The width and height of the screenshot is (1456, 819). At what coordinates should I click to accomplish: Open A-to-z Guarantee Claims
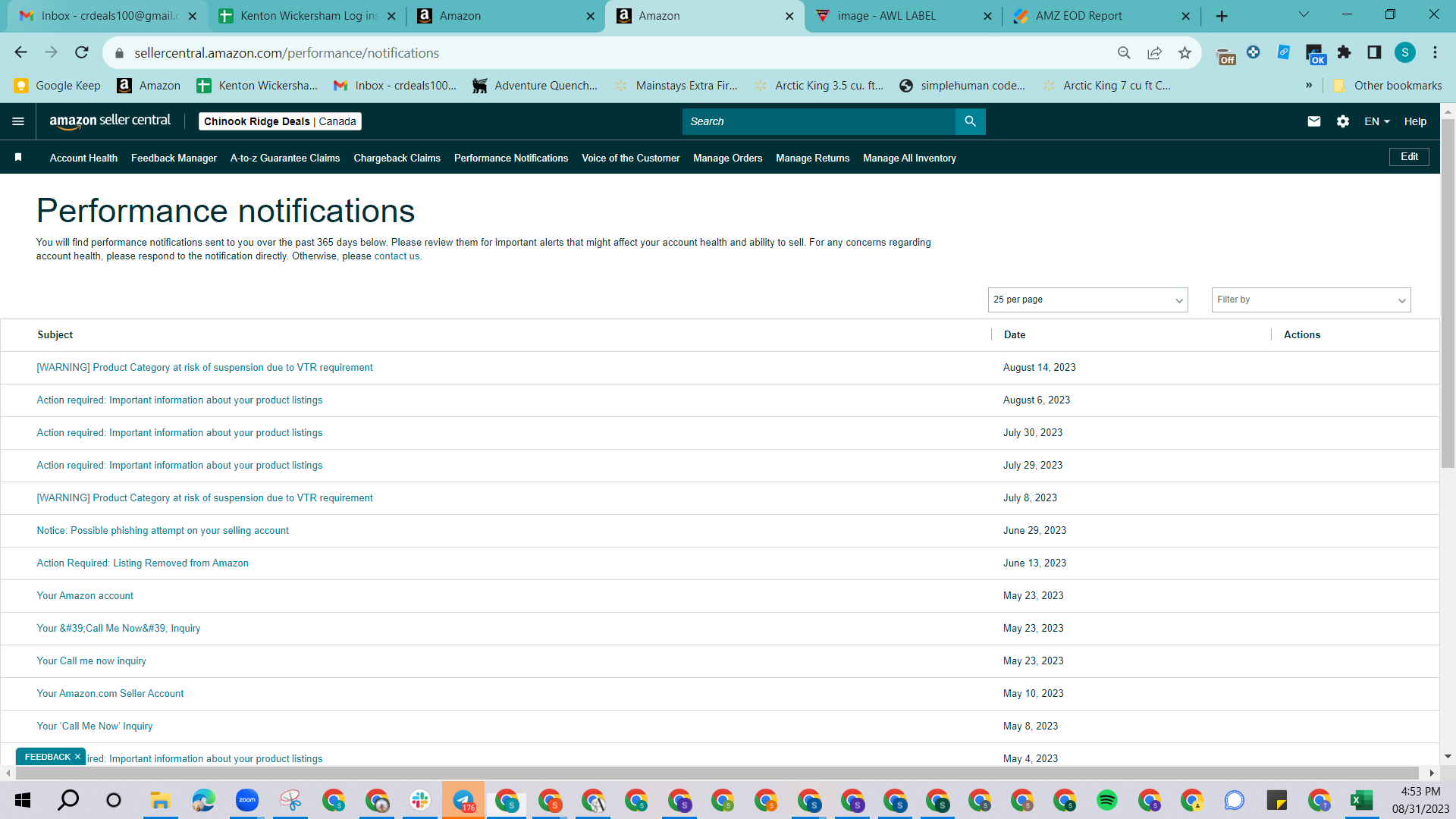[285, 158]
